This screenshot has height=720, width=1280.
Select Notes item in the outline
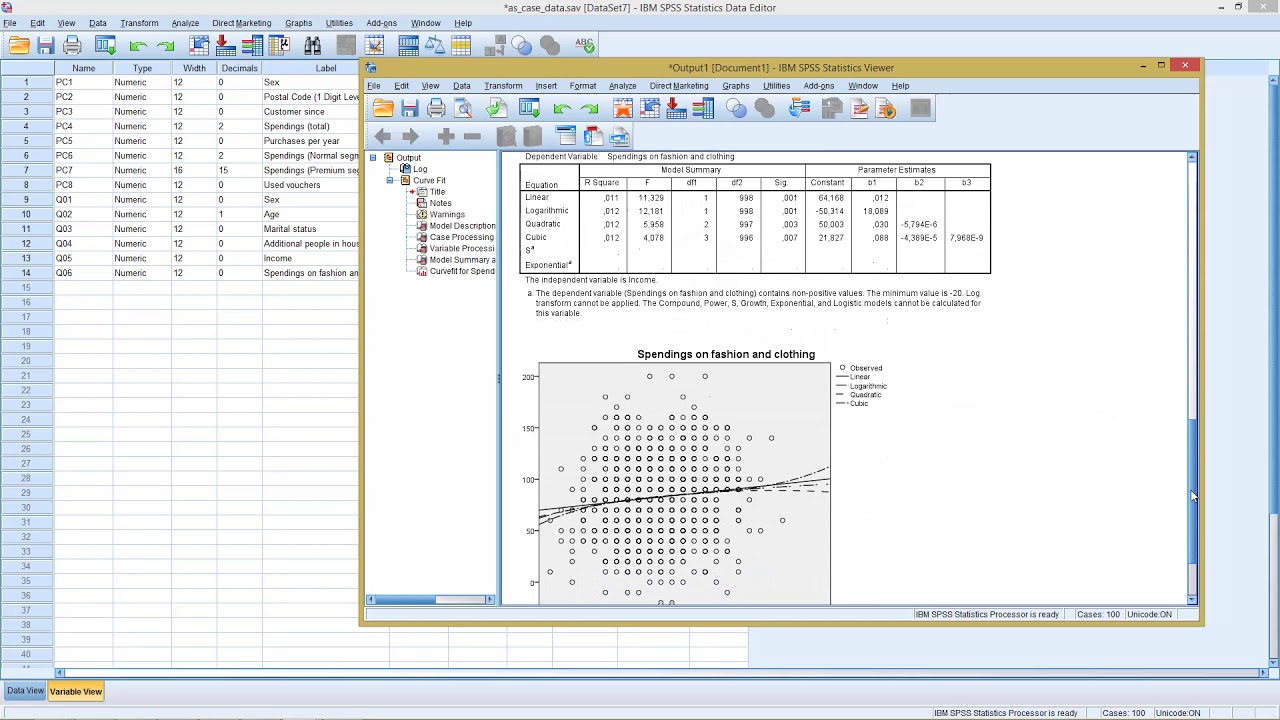coord(440,203)
